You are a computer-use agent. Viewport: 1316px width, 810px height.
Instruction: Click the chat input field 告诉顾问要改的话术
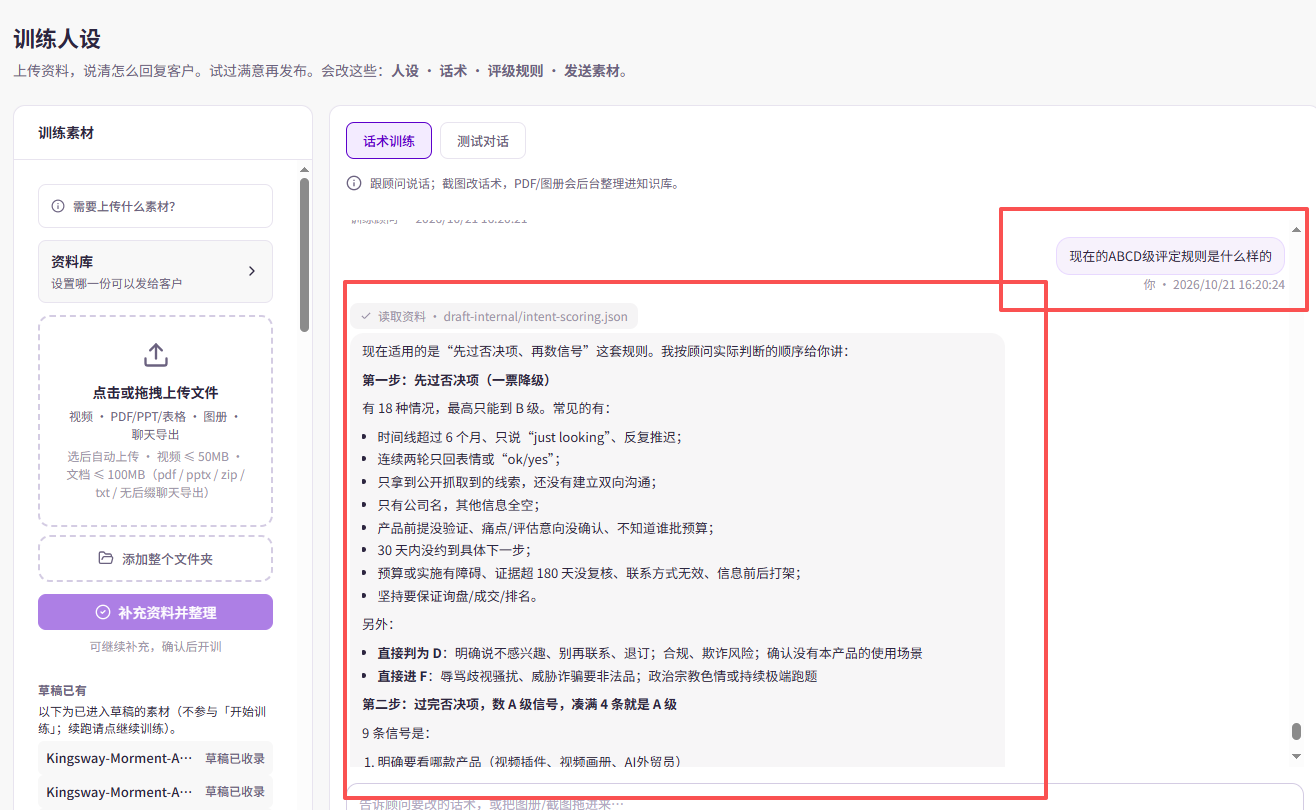[x=825, y=802]
